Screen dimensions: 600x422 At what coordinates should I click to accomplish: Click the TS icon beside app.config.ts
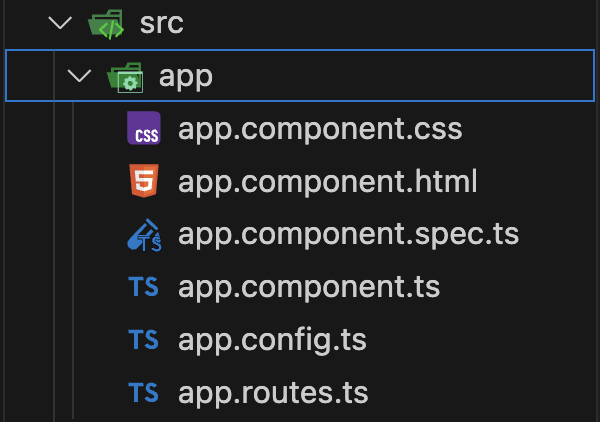click(144, 340)
